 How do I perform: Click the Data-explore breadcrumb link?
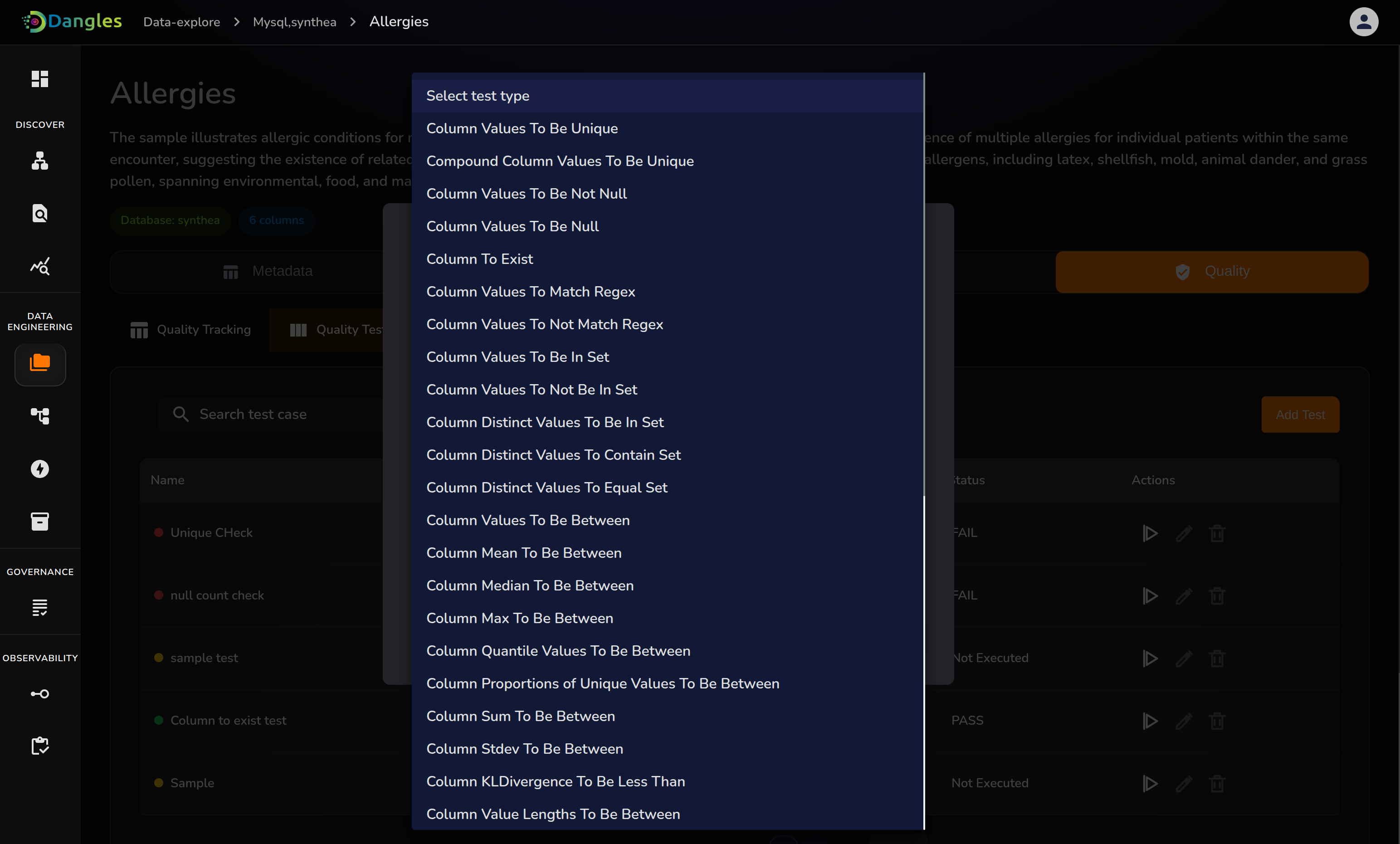[x=181, y=22]
